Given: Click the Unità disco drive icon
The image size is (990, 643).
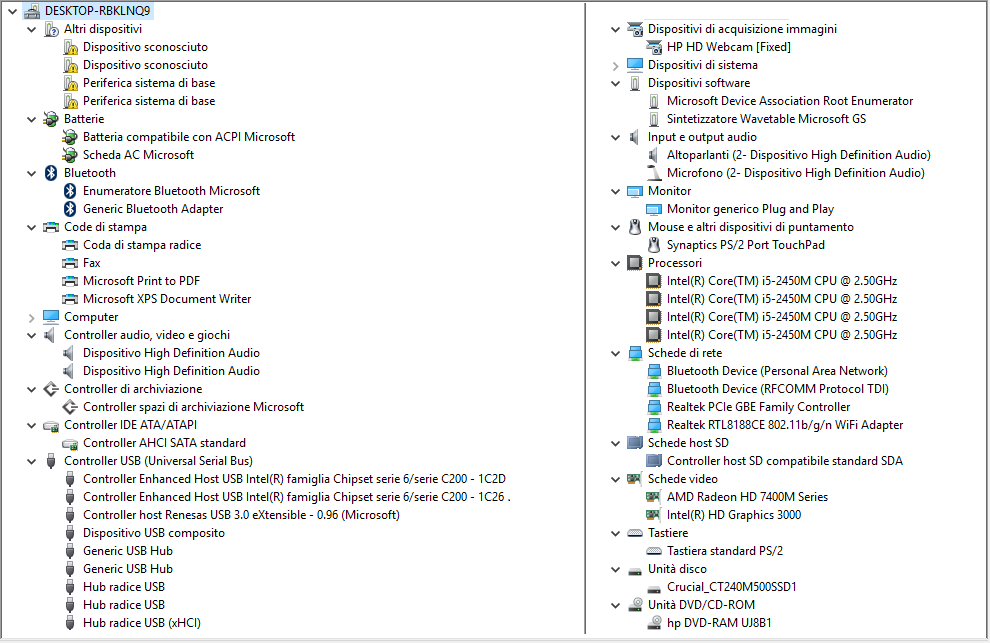Looking at the screenshot, I should [x=635, y=571].
